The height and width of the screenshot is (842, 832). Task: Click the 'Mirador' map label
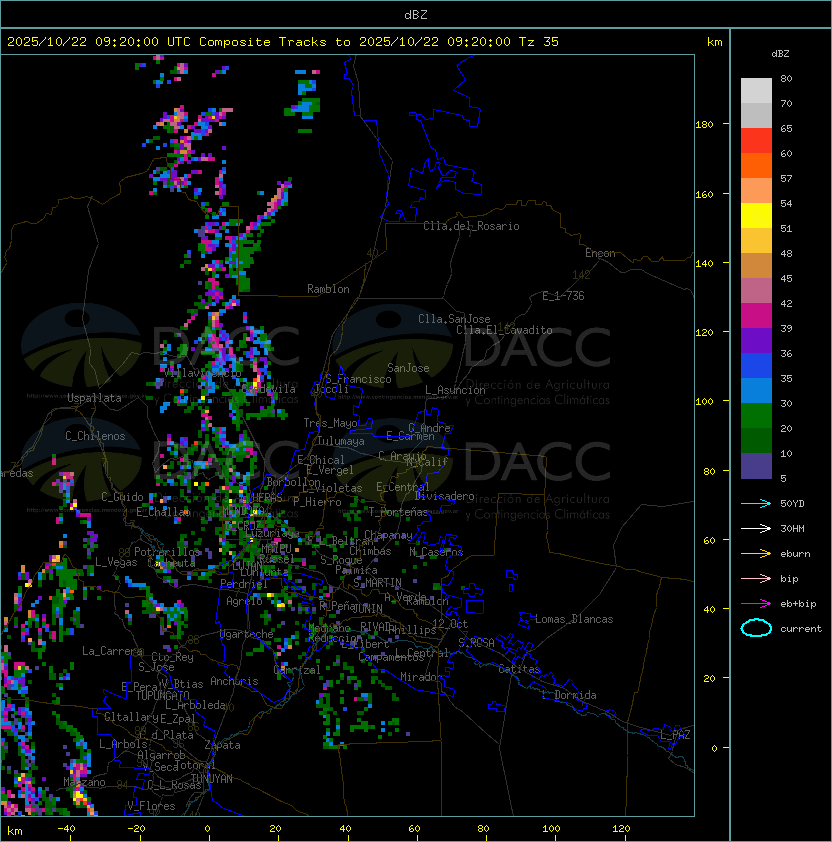pos(421,677)
